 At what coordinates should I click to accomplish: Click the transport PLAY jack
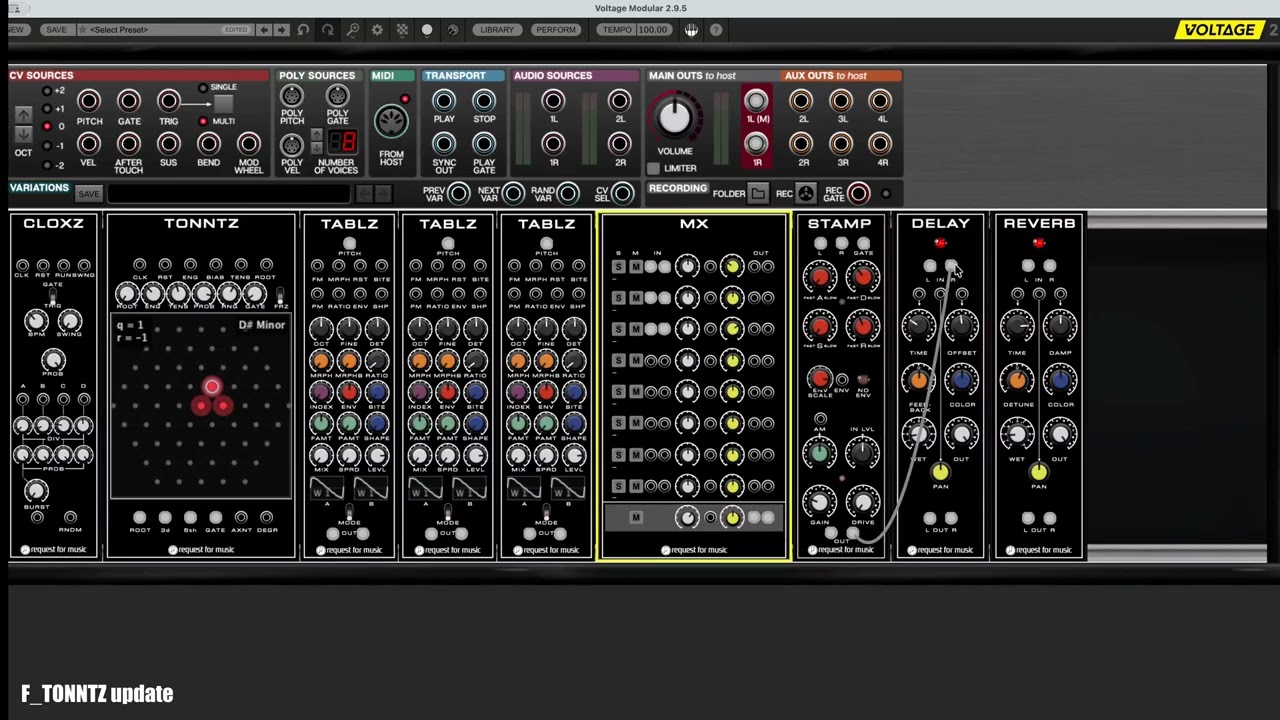[444, 101]
